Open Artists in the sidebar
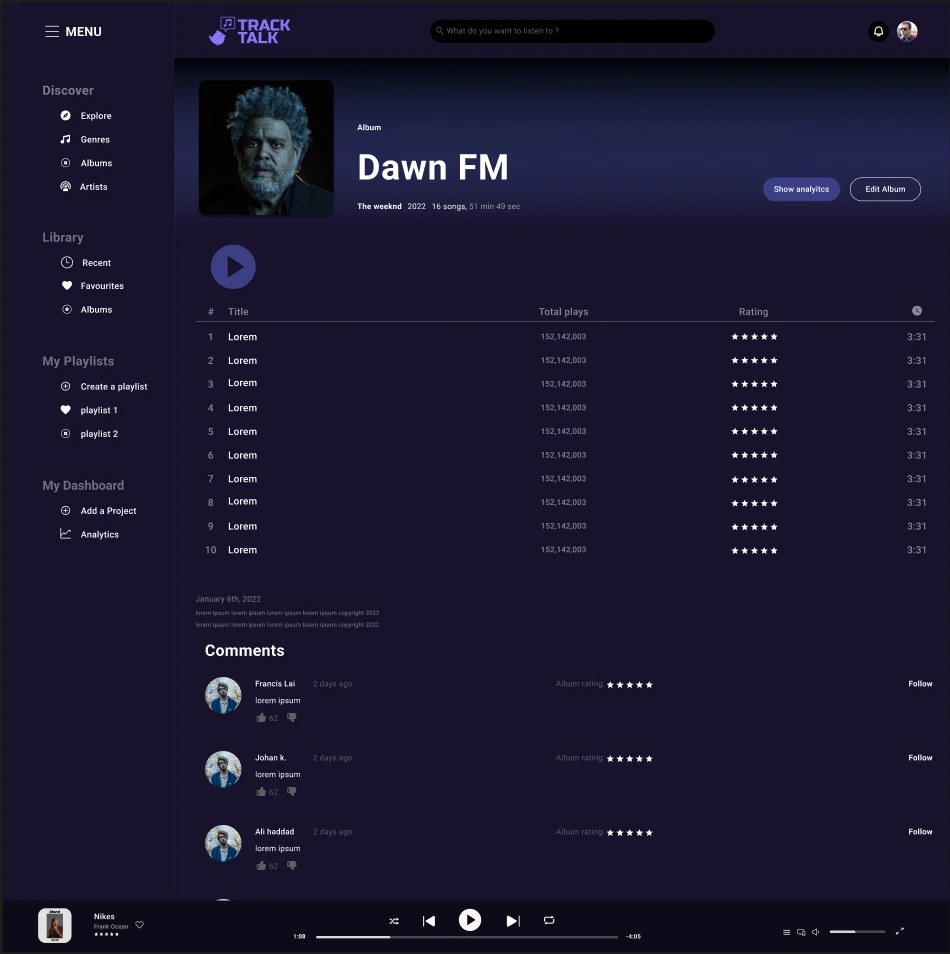Screen dimensions: 950x954 93,187
